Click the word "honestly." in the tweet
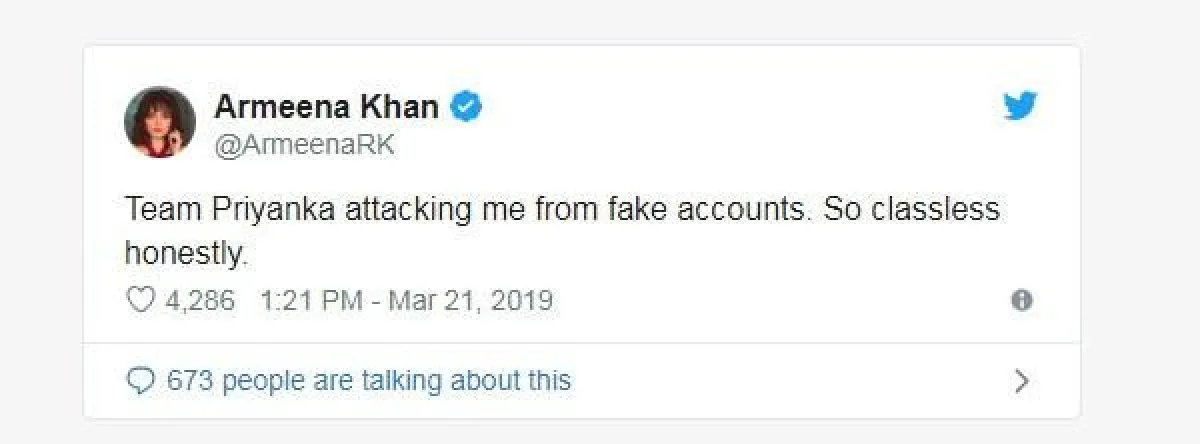 (x=185, y=253)
